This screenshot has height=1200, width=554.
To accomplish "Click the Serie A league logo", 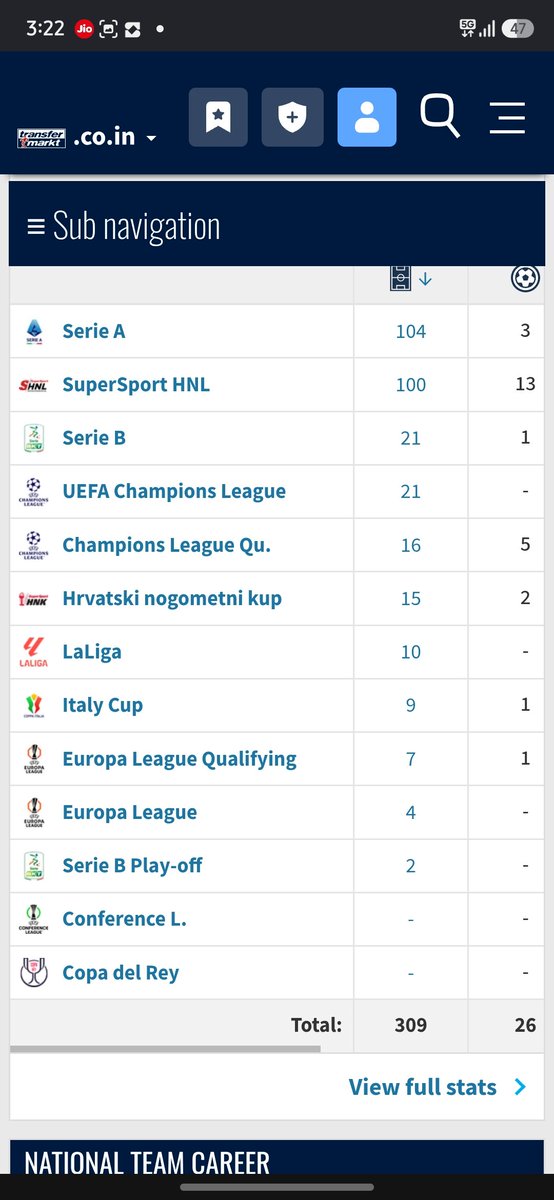I will 34,331.
